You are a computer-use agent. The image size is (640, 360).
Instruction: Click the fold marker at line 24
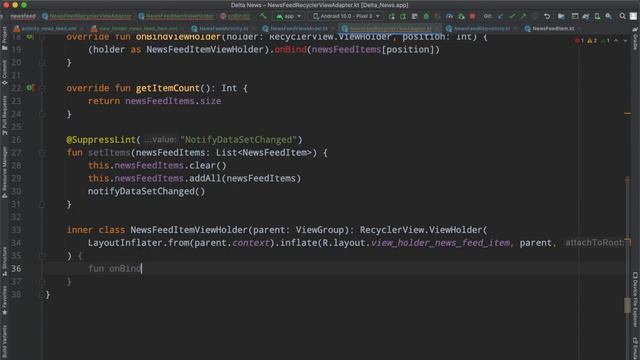point(42,114)
